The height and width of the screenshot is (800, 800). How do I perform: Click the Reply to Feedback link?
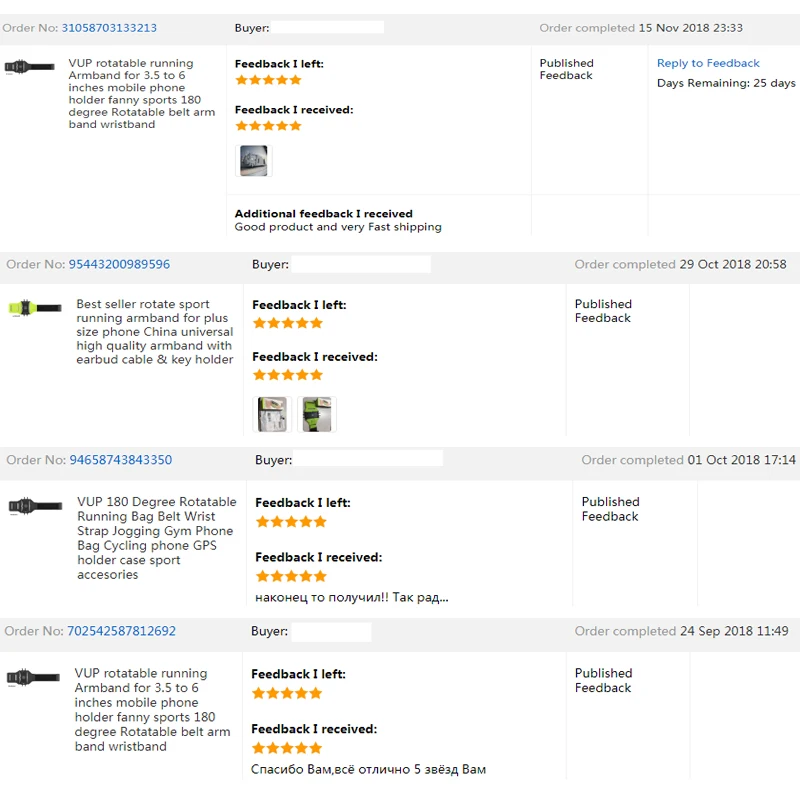coord(708,63)
